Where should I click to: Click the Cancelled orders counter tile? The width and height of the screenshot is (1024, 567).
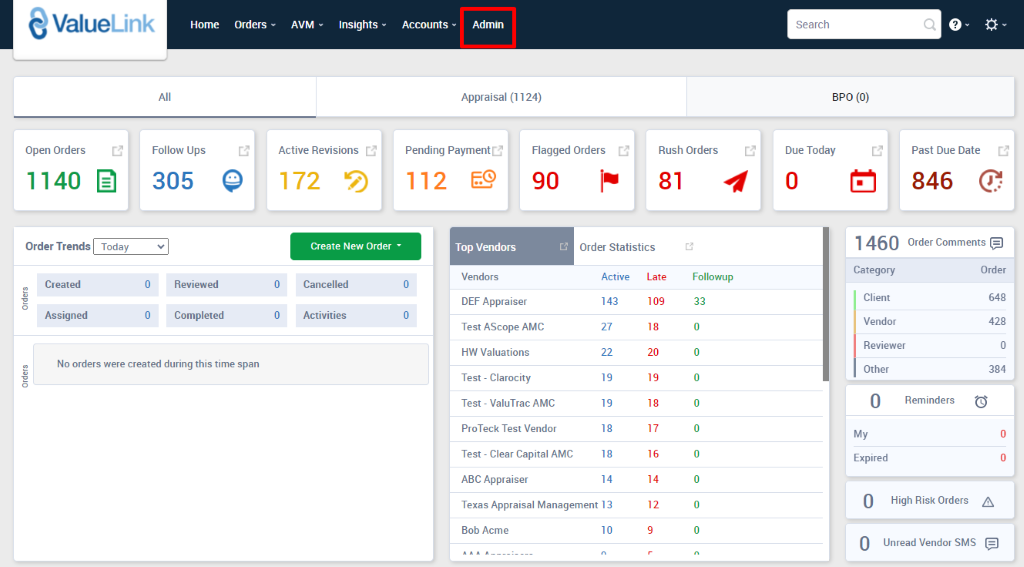pyautogui.click(x=356, y=284)
